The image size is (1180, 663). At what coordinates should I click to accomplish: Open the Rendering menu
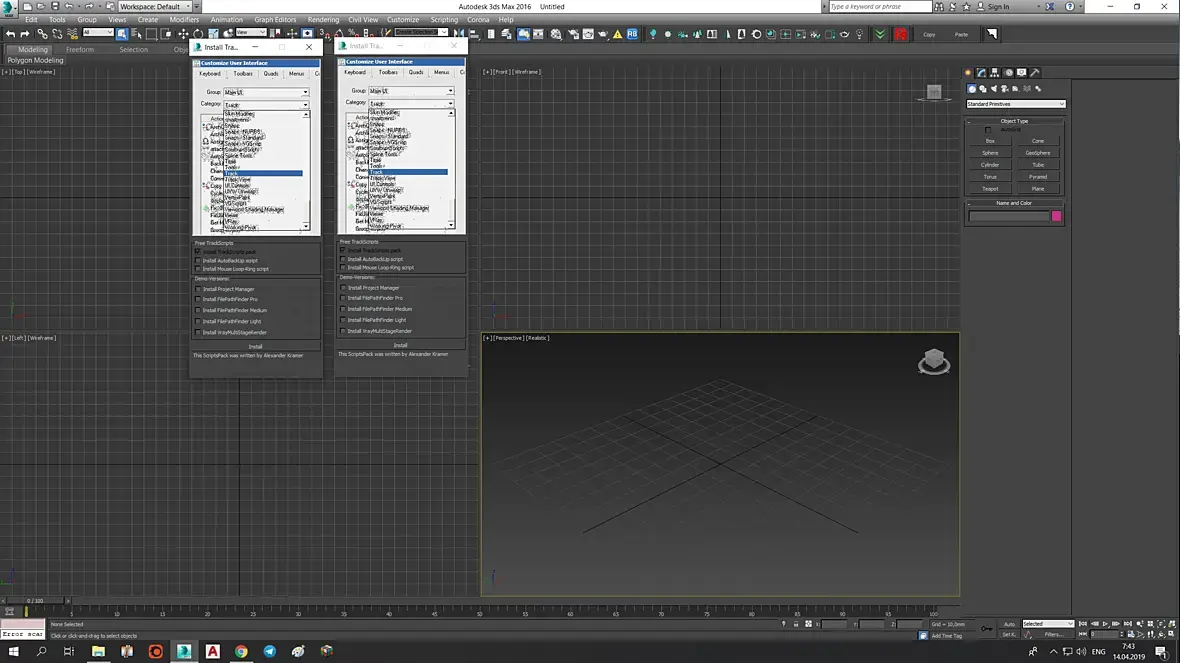tap(323, 19)
